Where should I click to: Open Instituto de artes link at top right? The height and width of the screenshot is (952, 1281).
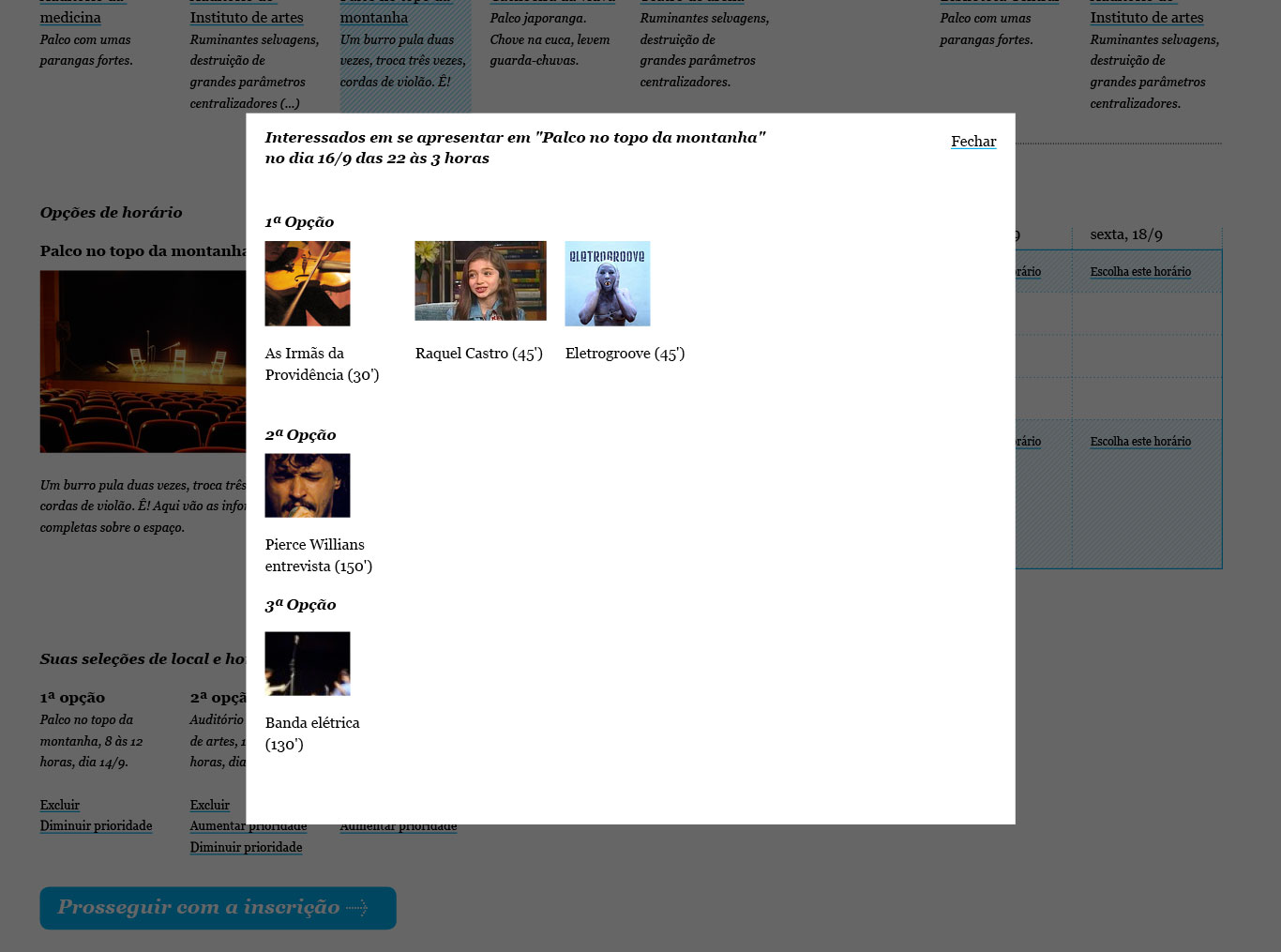(x=1146, y=17)
